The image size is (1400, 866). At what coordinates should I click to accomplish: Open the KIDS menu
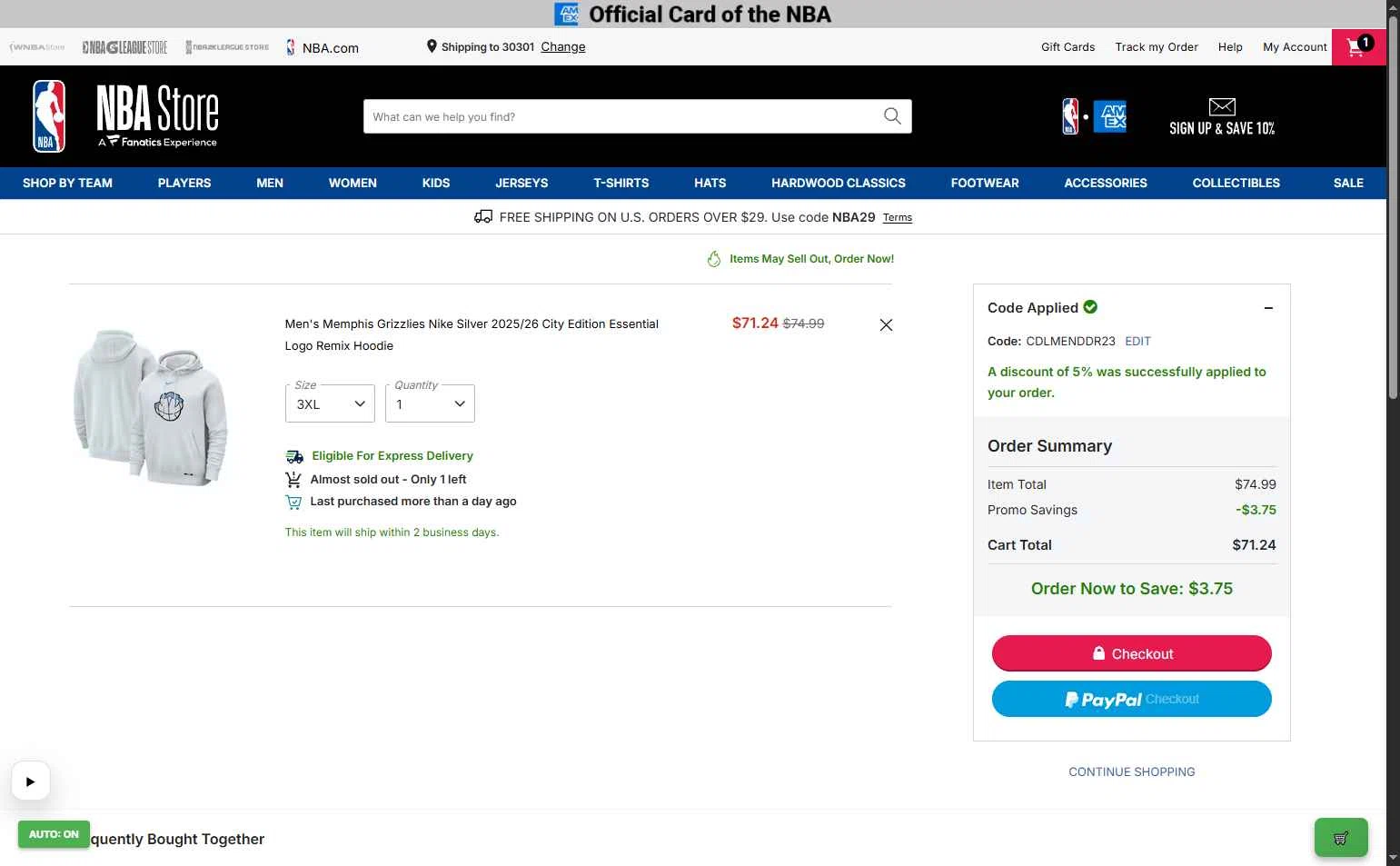pyautogui.click(x=436, y=183)
